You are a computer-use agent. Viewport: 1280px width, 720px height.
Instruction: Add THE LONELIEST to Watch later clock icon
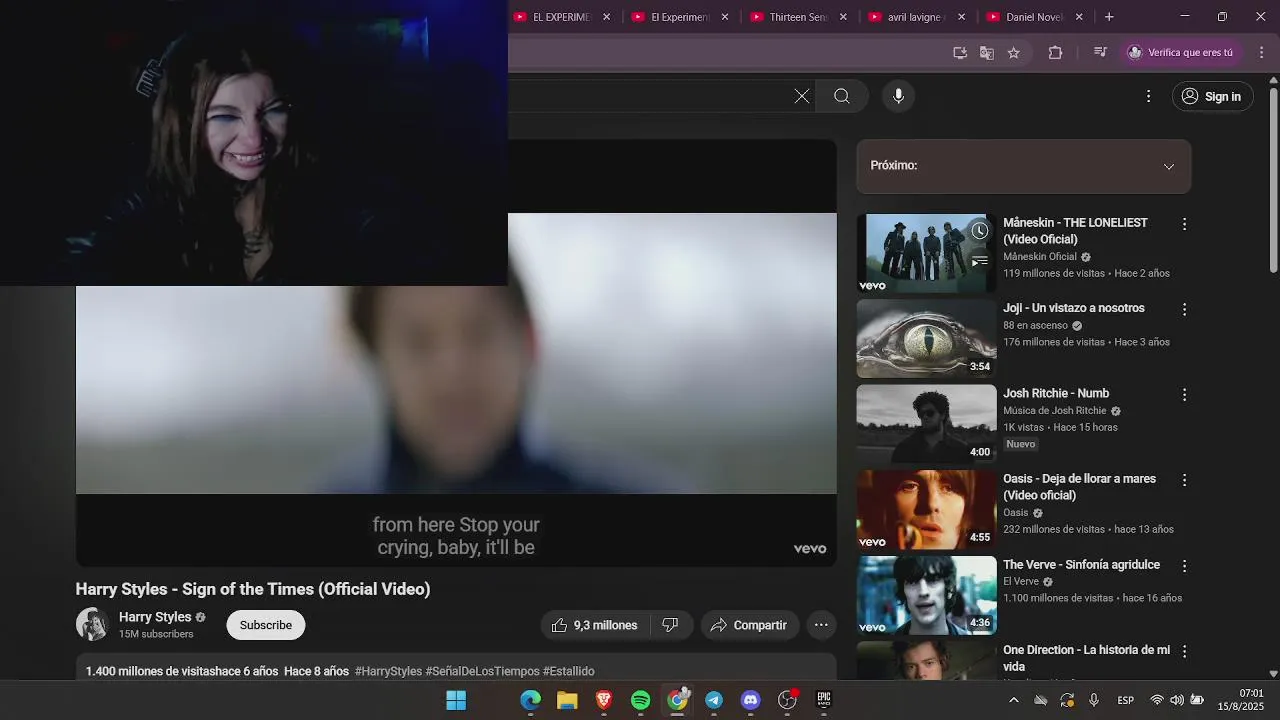pos(980,231)
